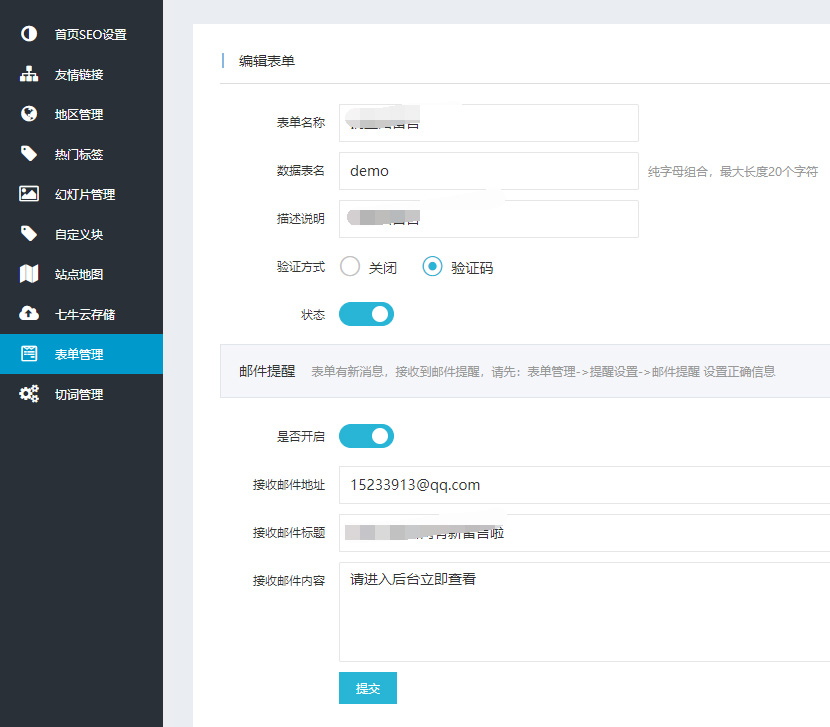
Task: Select the 验证码 radio option
Action: pos(432,267)
